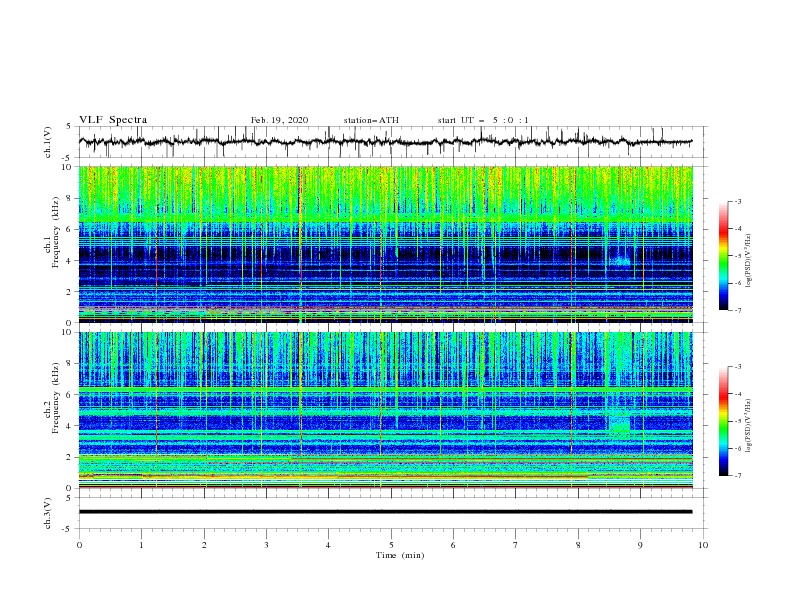Click time axis tick label '9'
The height and width of the screenshot is (612, 792).
pyautogui.click(x=640, y=545)
